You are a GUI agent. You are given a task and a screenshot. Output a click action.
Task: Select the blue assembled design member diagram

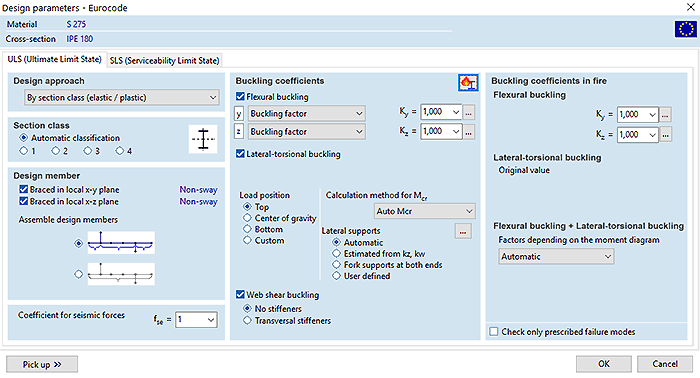click(121, 243)
